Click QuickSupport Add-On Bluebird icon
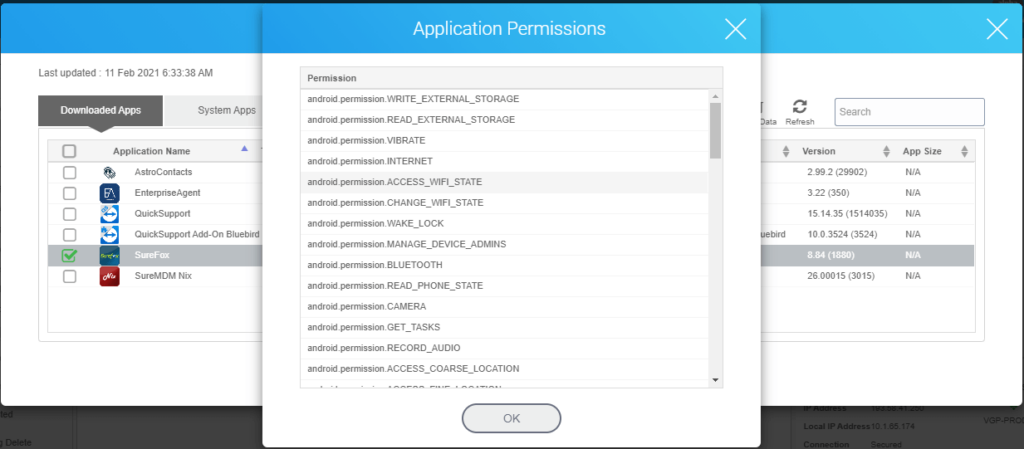The width and height of the screenshot is (1024, 449). point(109,235)
